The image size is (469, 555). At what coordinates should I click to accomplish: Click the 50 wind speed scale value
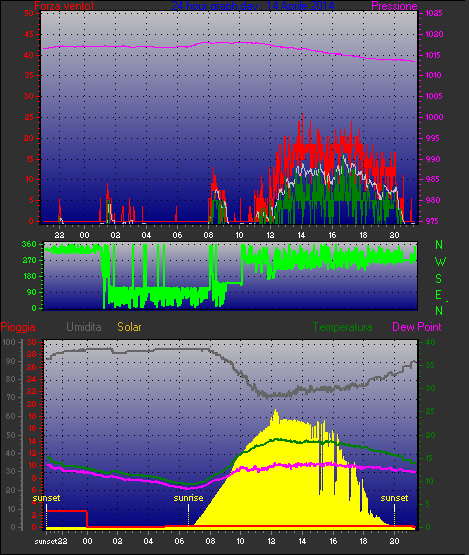point(29,13)
